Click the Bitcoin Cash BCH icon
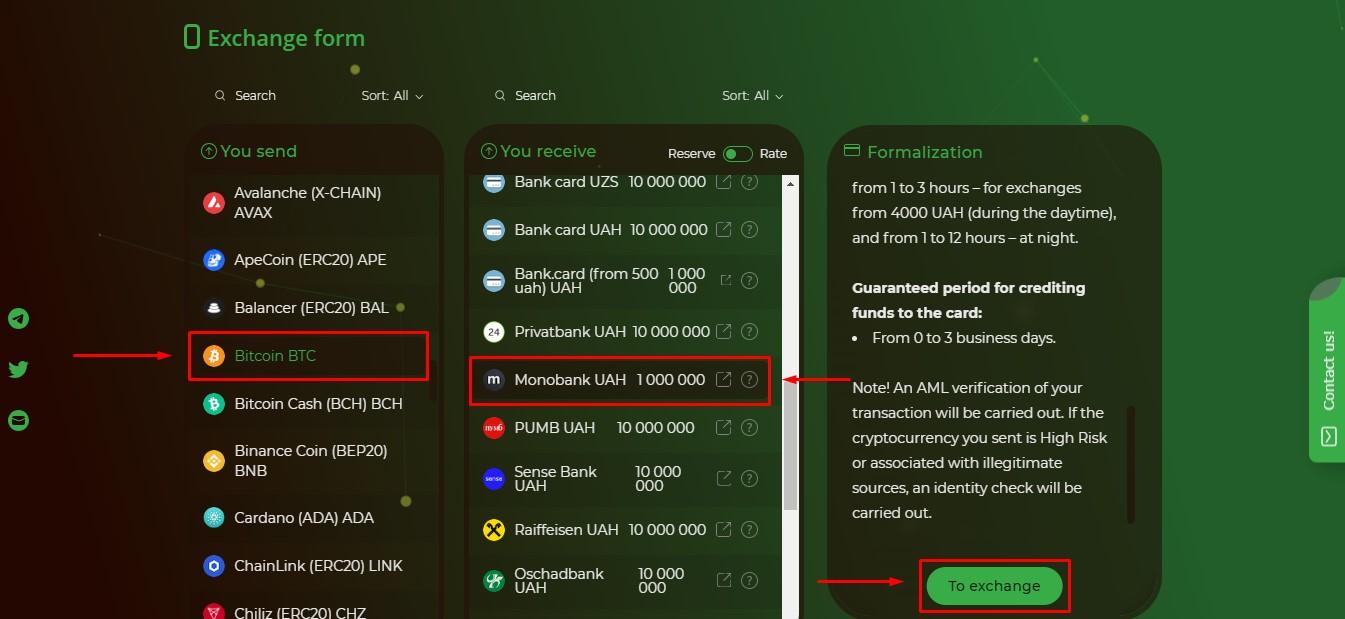 [x=214, y=404]
